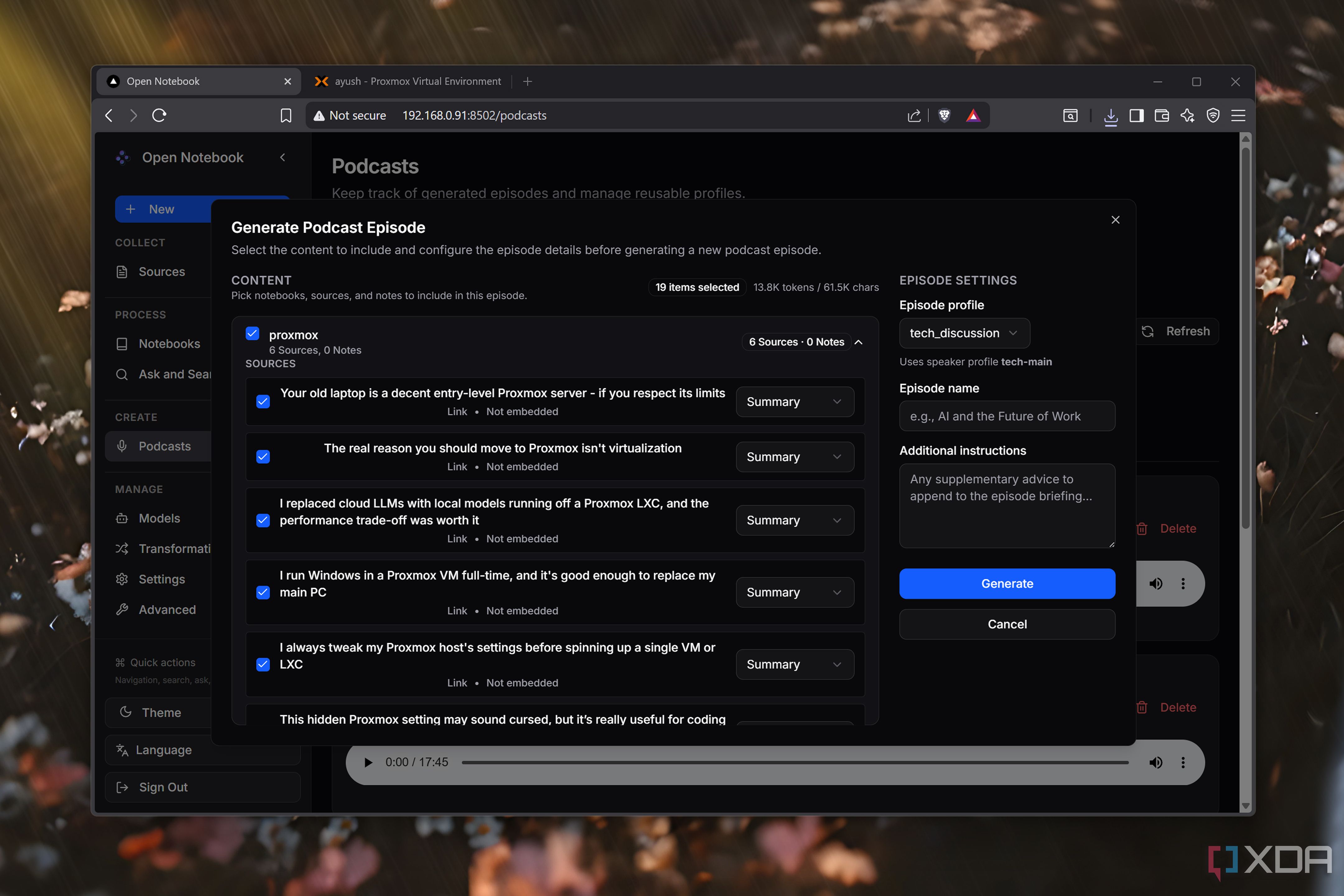Viewport: 1344px width, 896px height.
Task: Open a new browser tab
Action: coord(527,82)
